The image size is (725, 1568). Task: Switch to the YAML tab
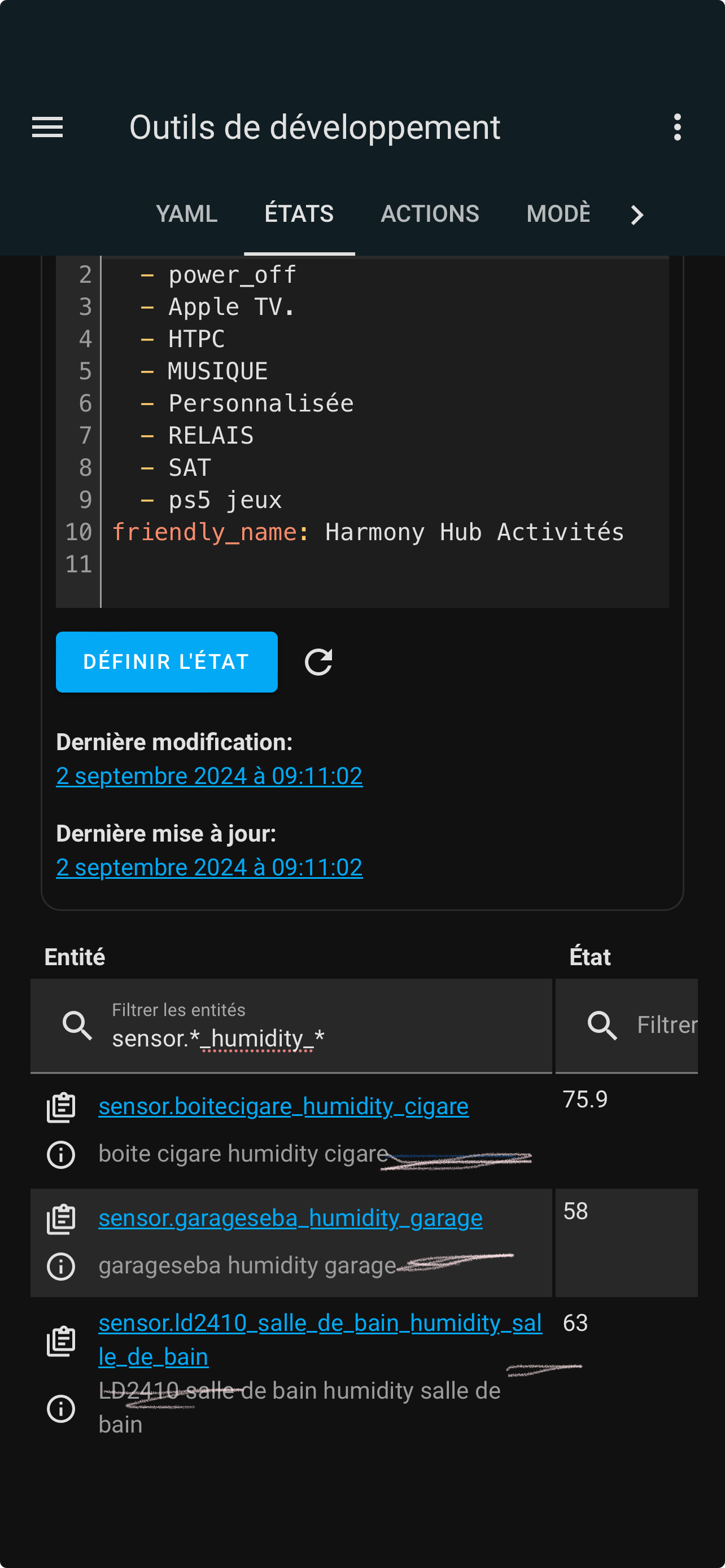click(x=186, y=214)
